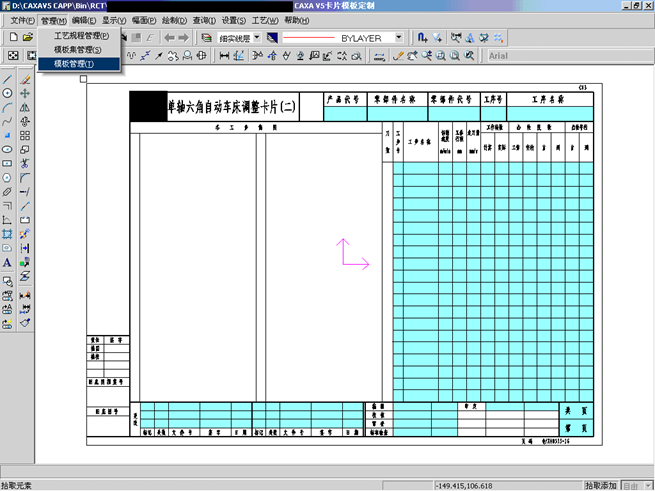Choose 工艺规程管理(P) from the menu

tap(81, 35)
